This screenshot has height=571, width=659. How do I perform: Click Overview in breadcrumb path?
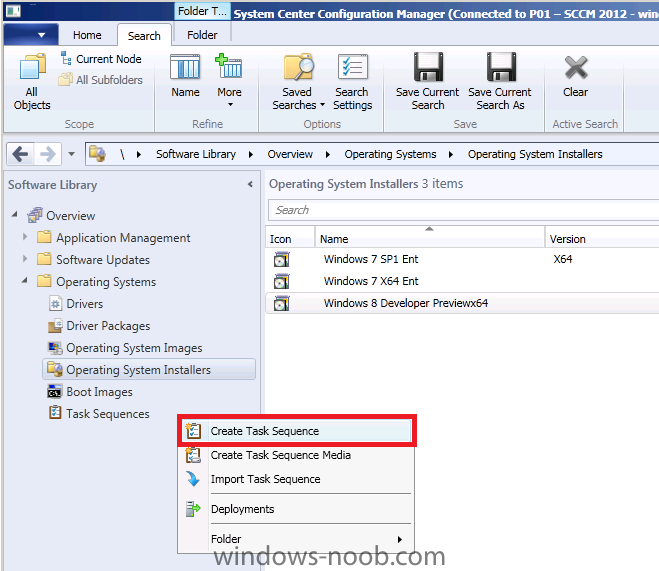(x=290, y=154)
